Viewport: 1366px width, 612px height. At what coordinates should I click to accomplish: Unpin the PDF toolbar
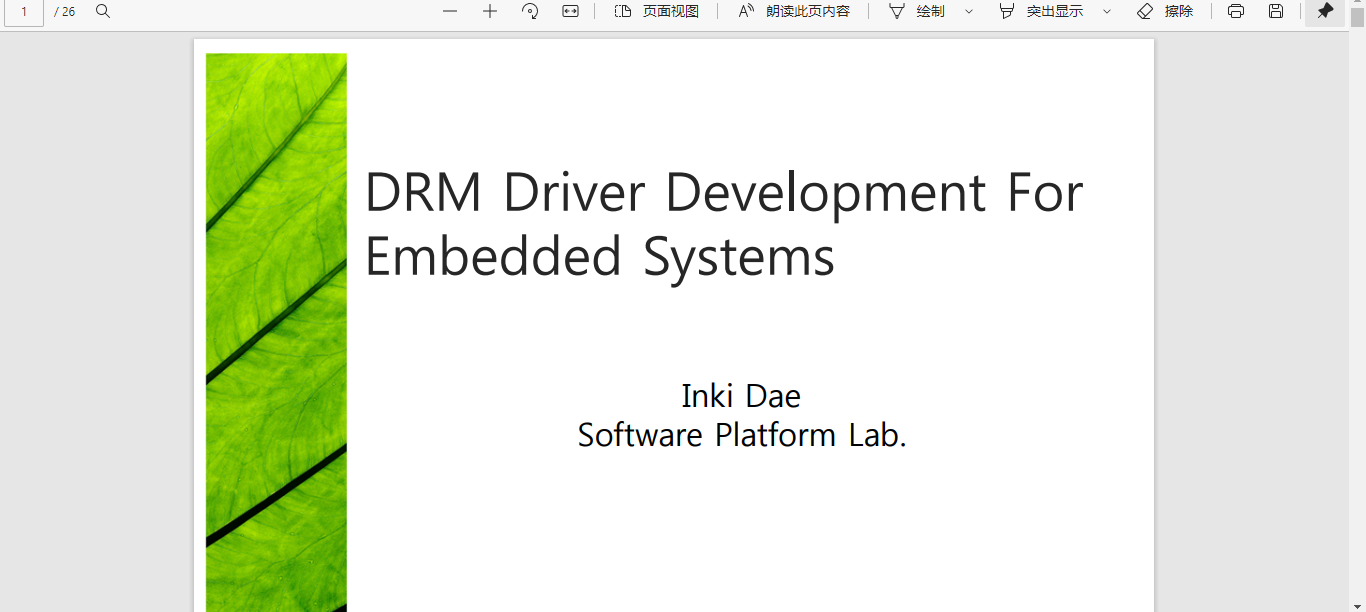[x=1327, y=11]
